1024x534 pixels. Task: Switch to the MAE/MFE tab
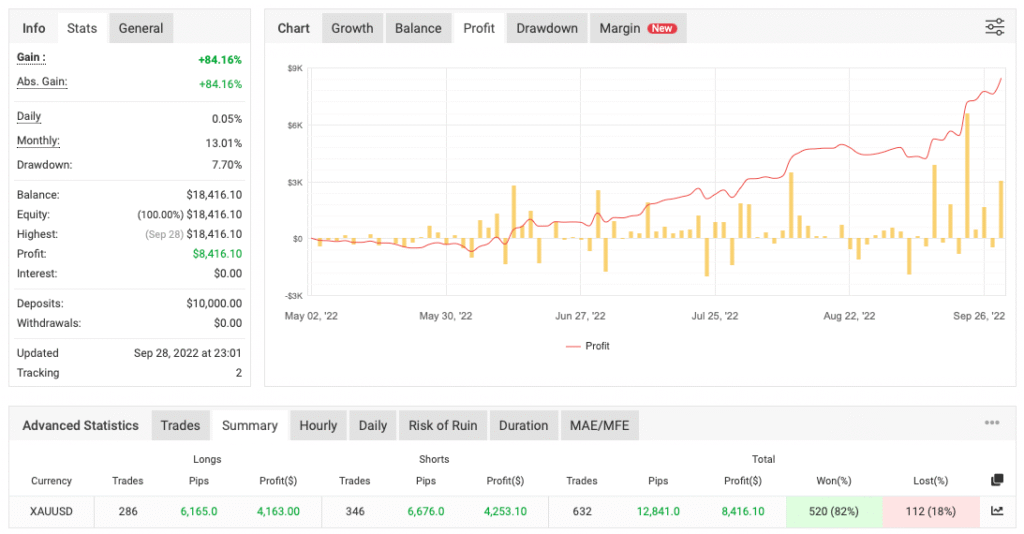click(600, 425)
